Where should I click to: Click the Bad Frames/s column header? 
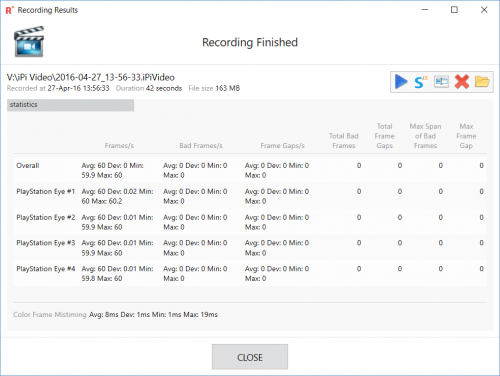pos(201,146)
